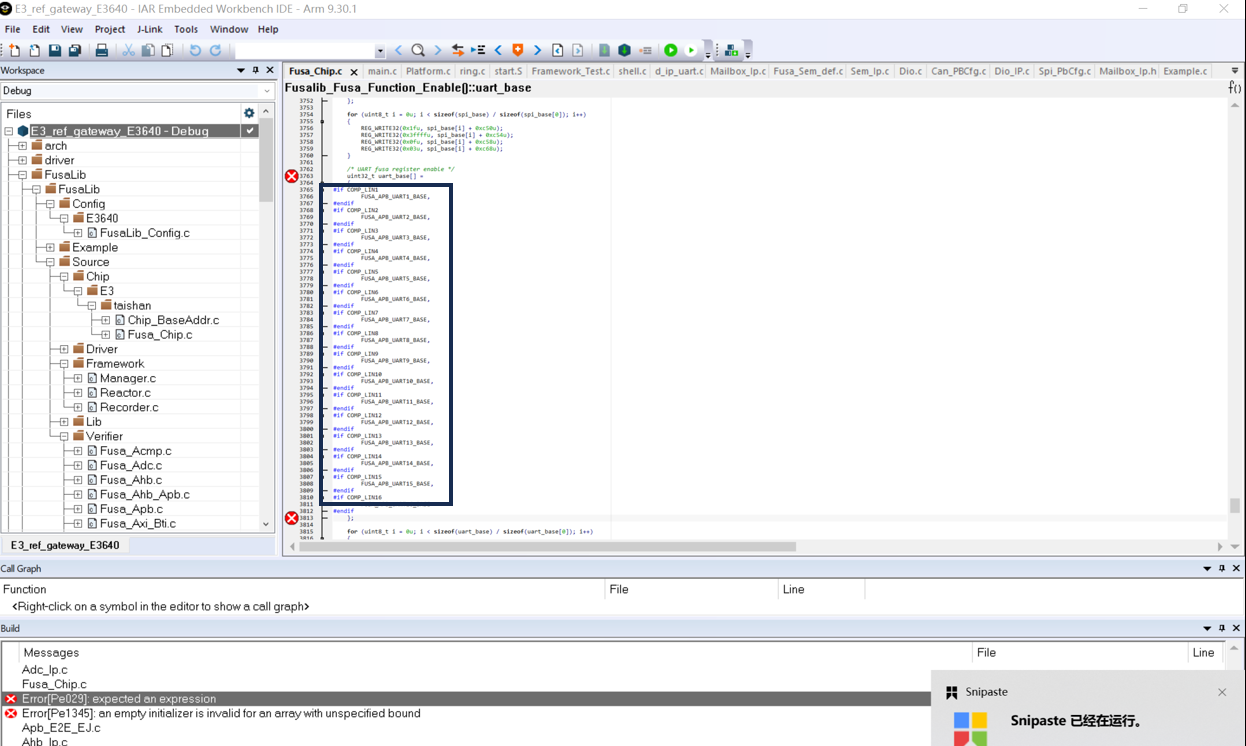Open workspace settings gear icon
Viewport: 1246px width, 746px height.
tap(249, 113)
